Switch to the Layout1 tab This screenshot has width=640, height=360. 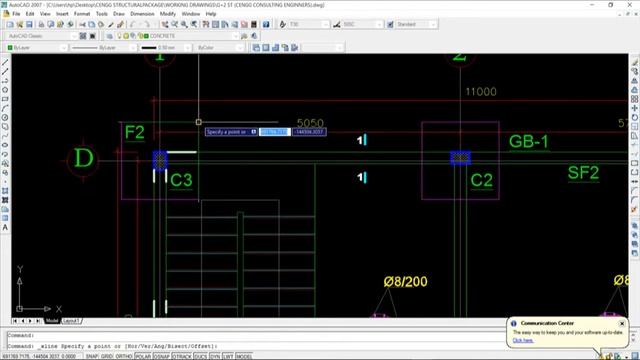tap(71, 321)
